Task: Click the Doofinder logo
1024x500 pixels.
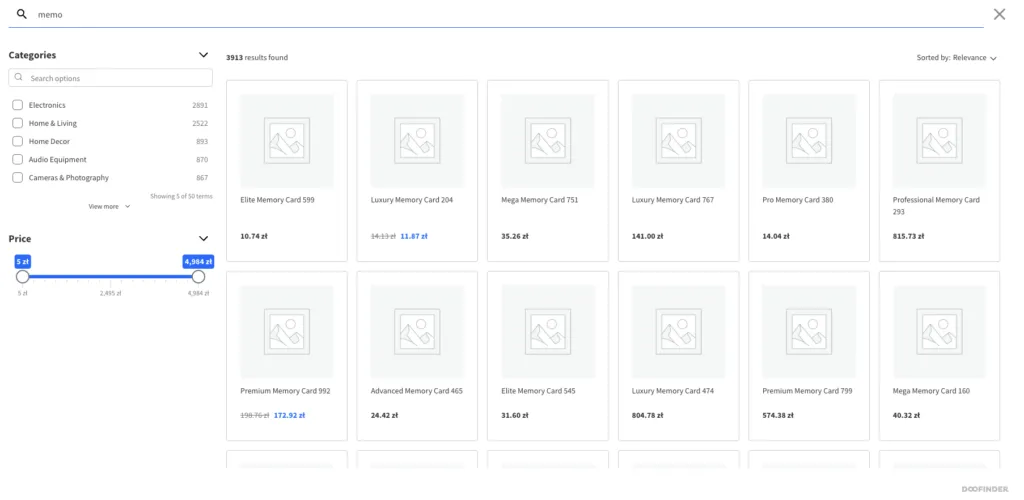Action: (x=984, y=489)
